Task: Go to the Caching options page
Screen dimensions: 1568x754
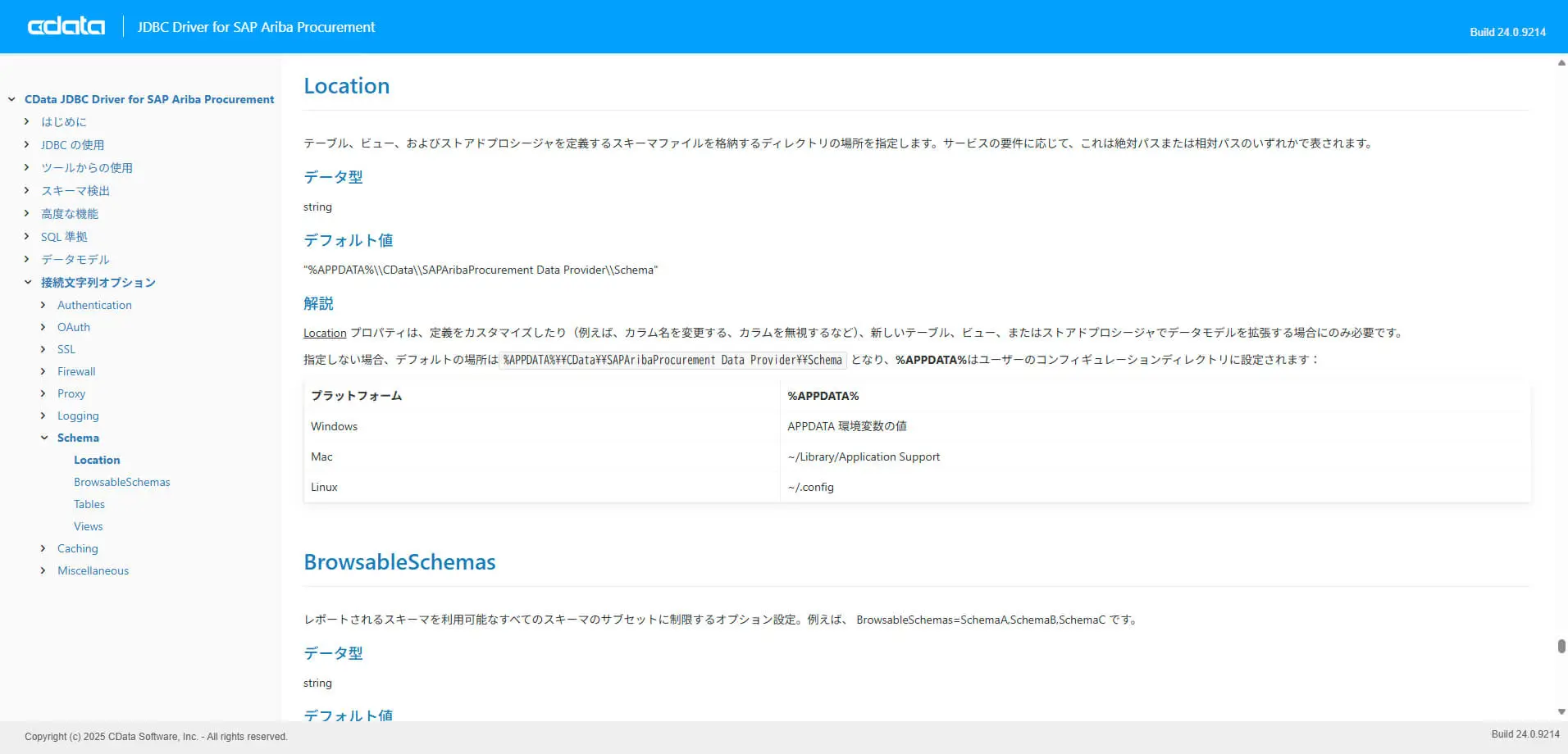Action: click(78, 548)
